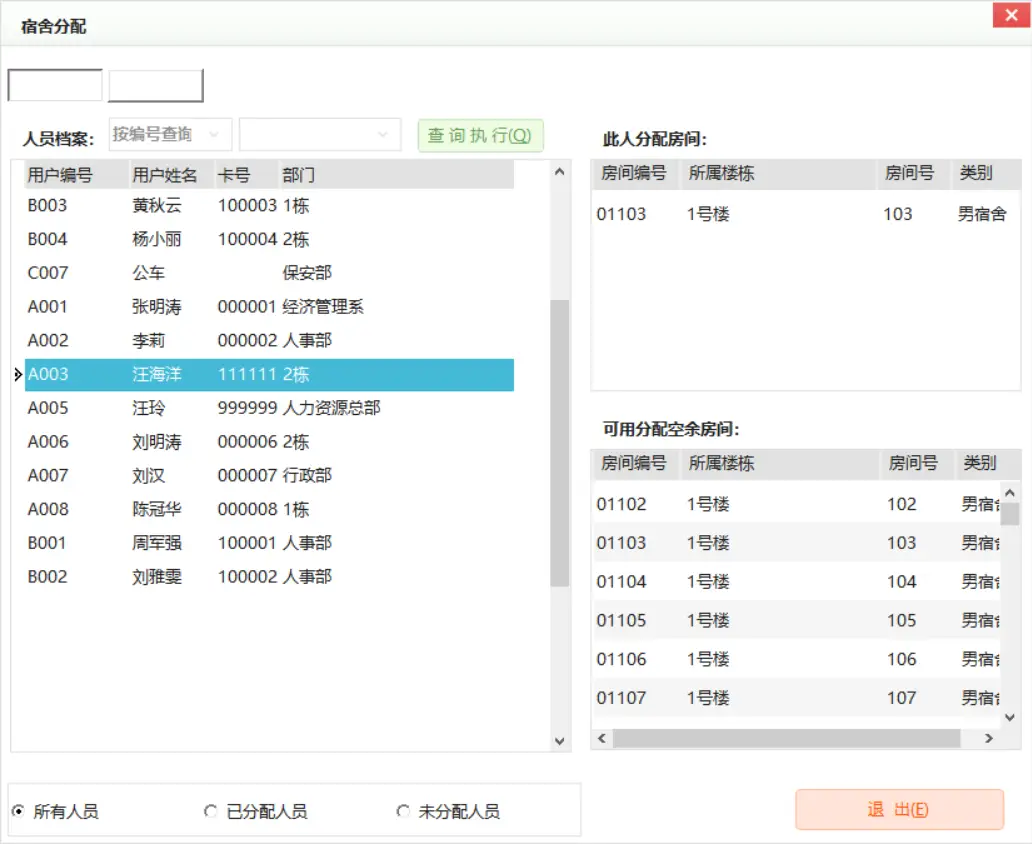Click the second input field top-left
Image resolution: width=1032 pixels, height=844 pixels.
[x=156, y=85]
